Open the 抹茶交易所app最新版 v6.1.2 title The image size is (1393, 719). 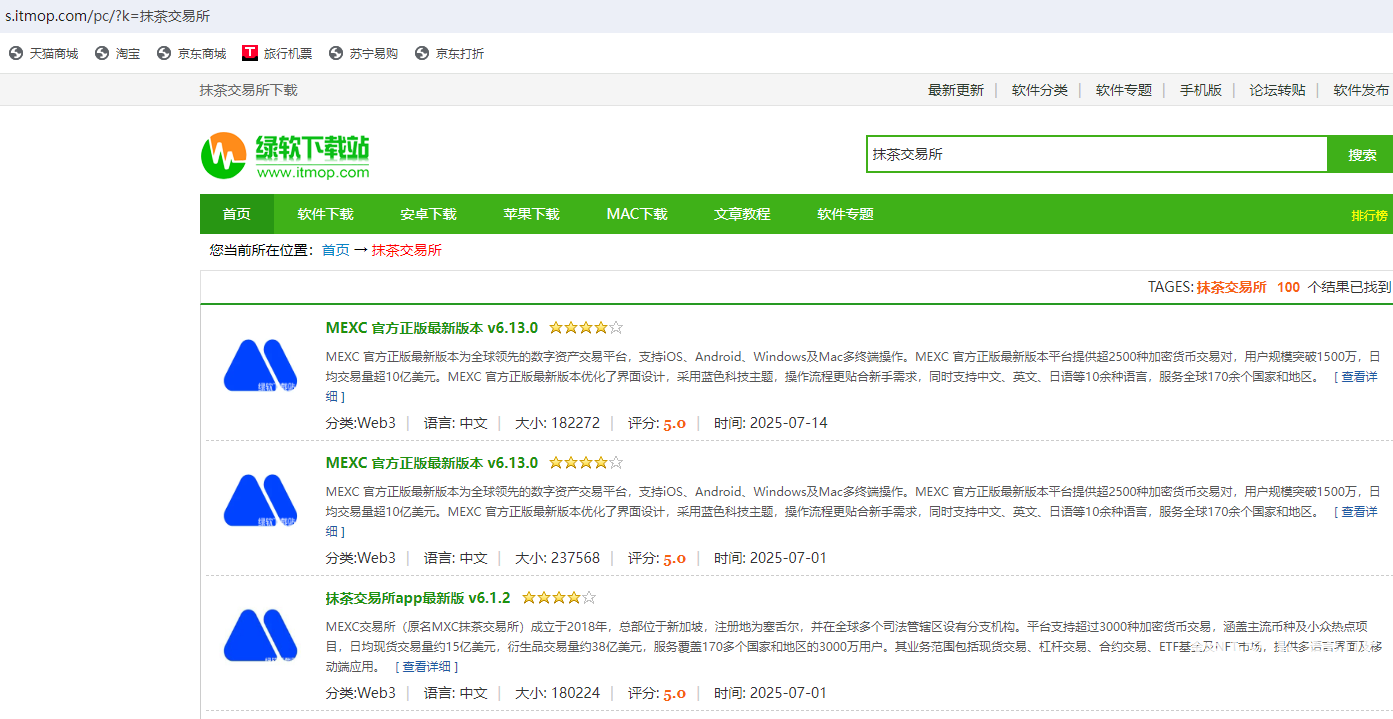pyautogui.click(x=417, y=598)
